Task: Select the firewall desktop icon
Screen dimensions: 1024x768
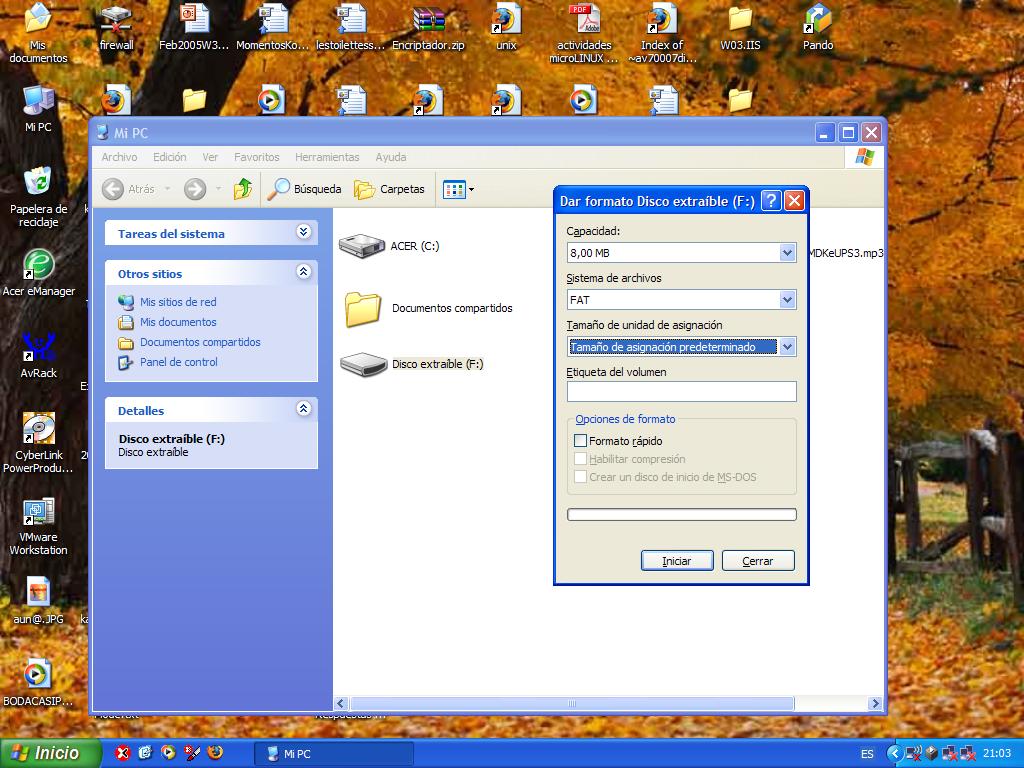Action: 116,27
